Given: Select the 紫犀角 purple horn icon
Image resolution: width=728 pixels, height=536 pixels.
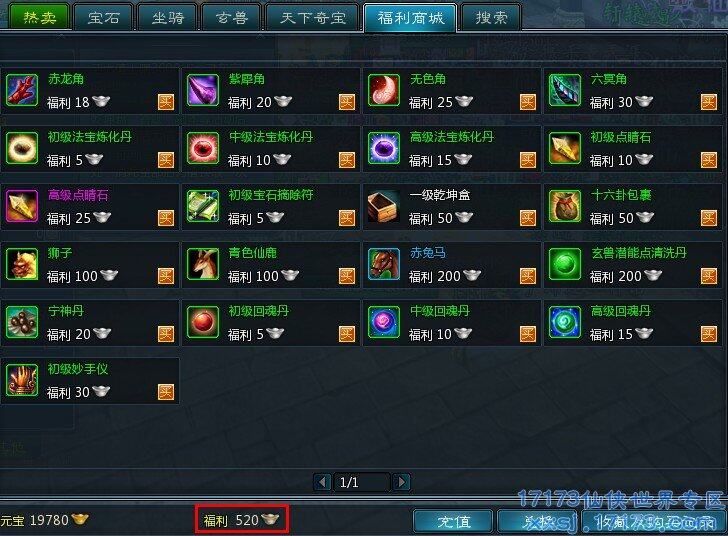Looking at the screenshot, I should click(203, 90).
